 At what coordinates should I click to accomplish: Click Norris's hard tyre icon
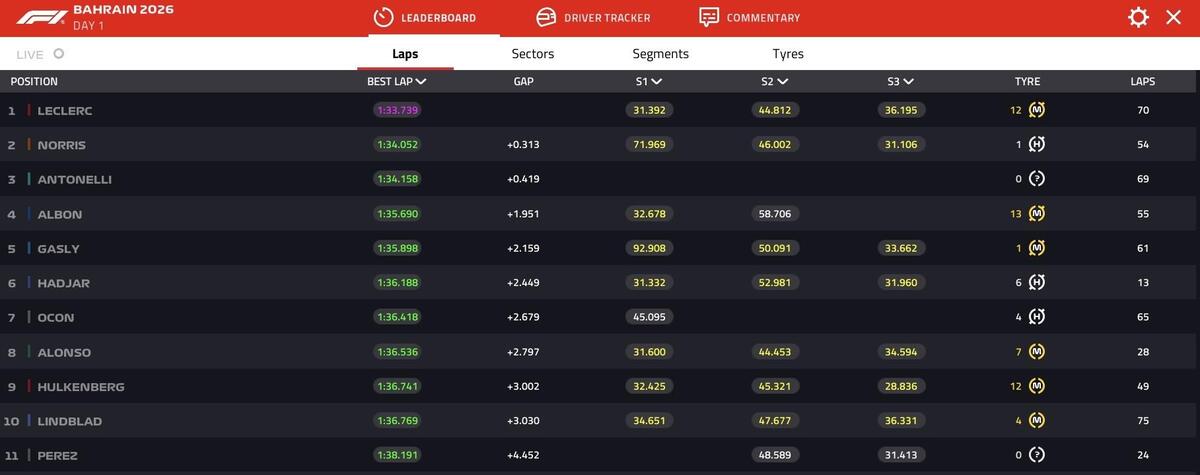click(1037, 145)
